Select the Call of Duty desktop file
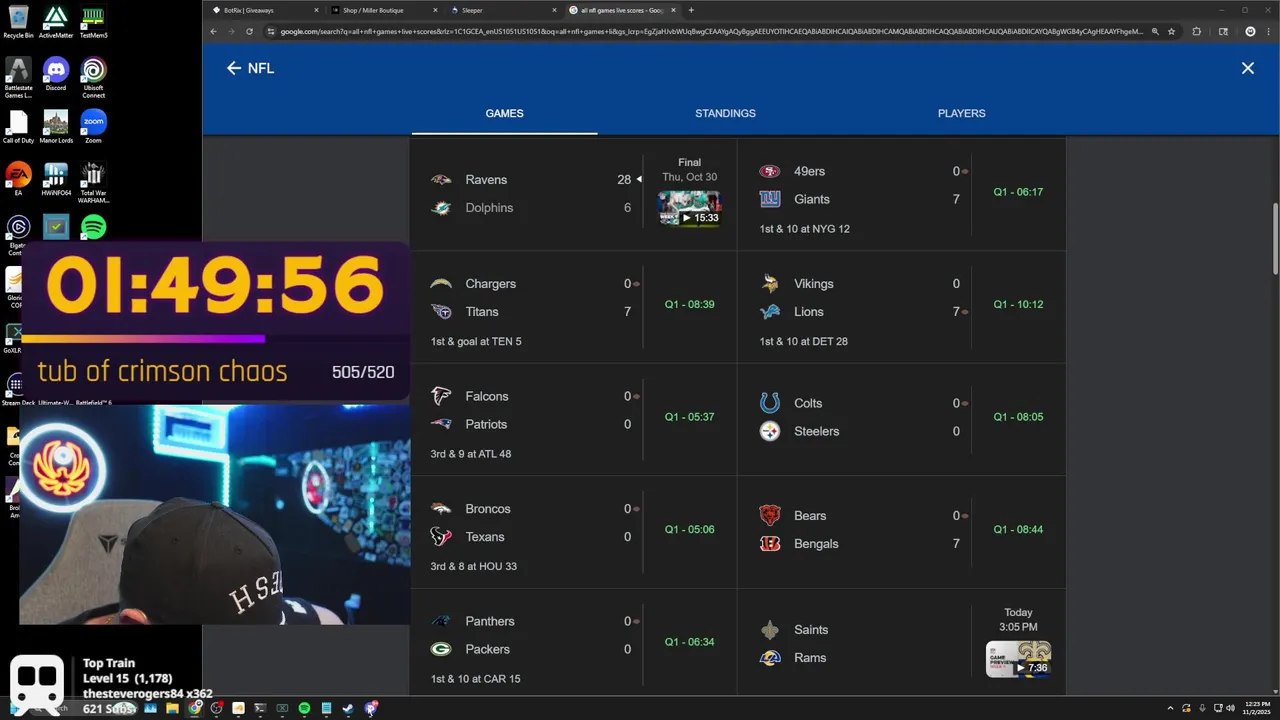The image size is (1280, 720). 18,127
